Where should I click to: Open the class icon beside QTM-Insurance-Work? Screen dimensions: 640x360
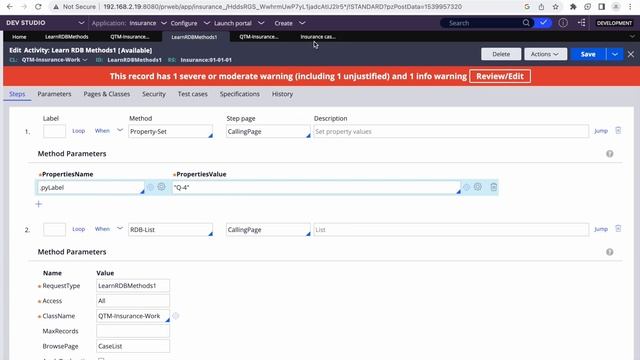tap(176, 316)
